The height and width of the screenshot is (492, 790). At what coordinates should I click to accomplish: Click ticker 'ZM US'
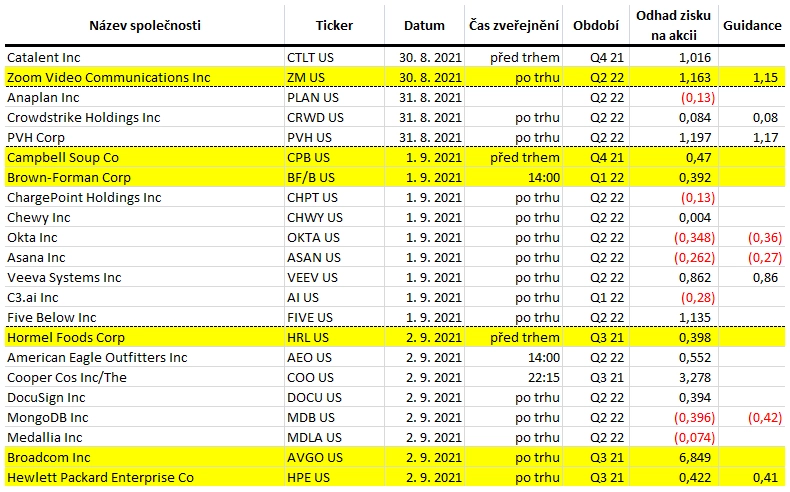(306, 78)
